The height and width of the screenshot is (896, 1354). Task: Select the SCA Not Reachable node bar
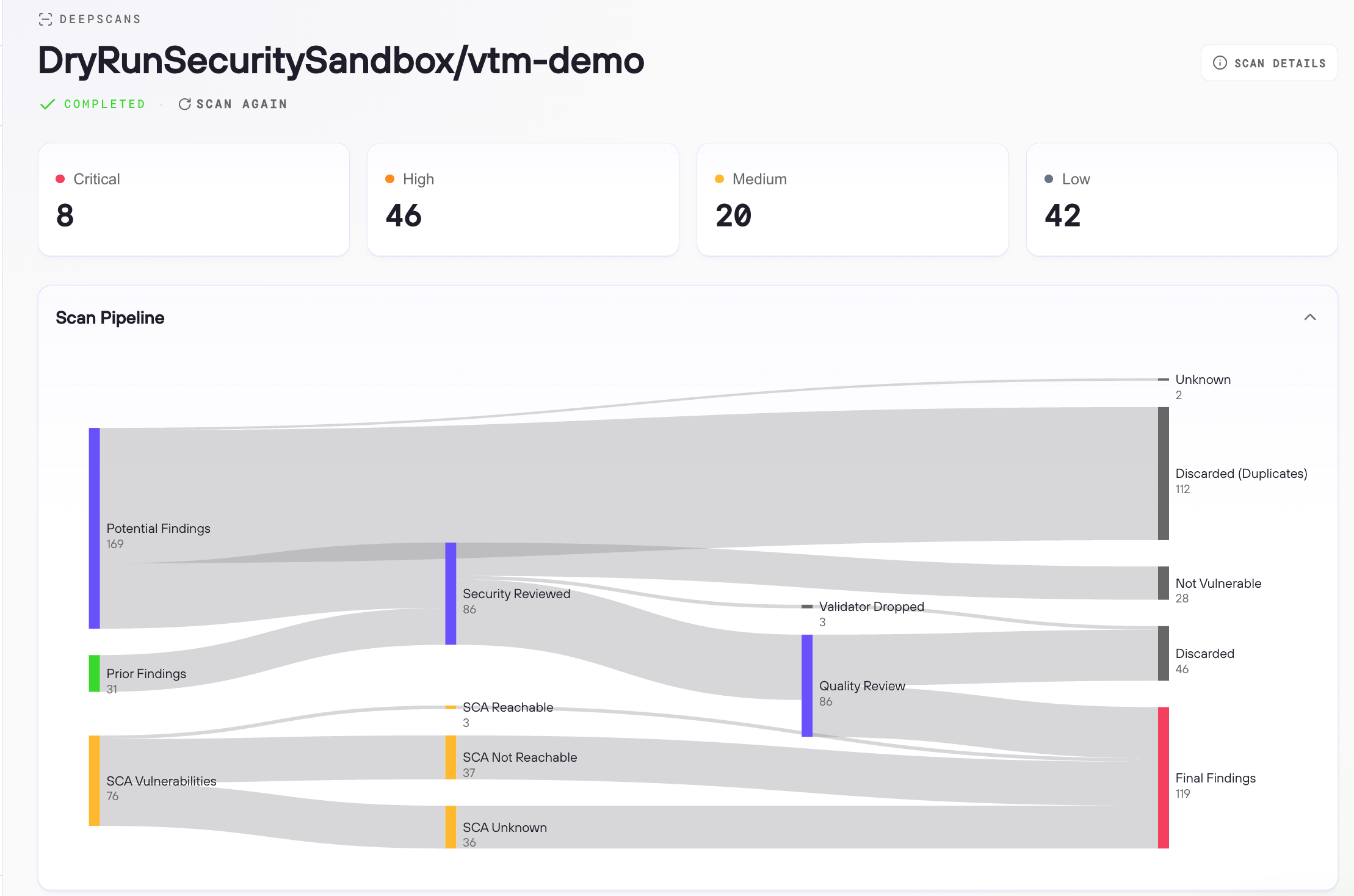click(451, 757)
